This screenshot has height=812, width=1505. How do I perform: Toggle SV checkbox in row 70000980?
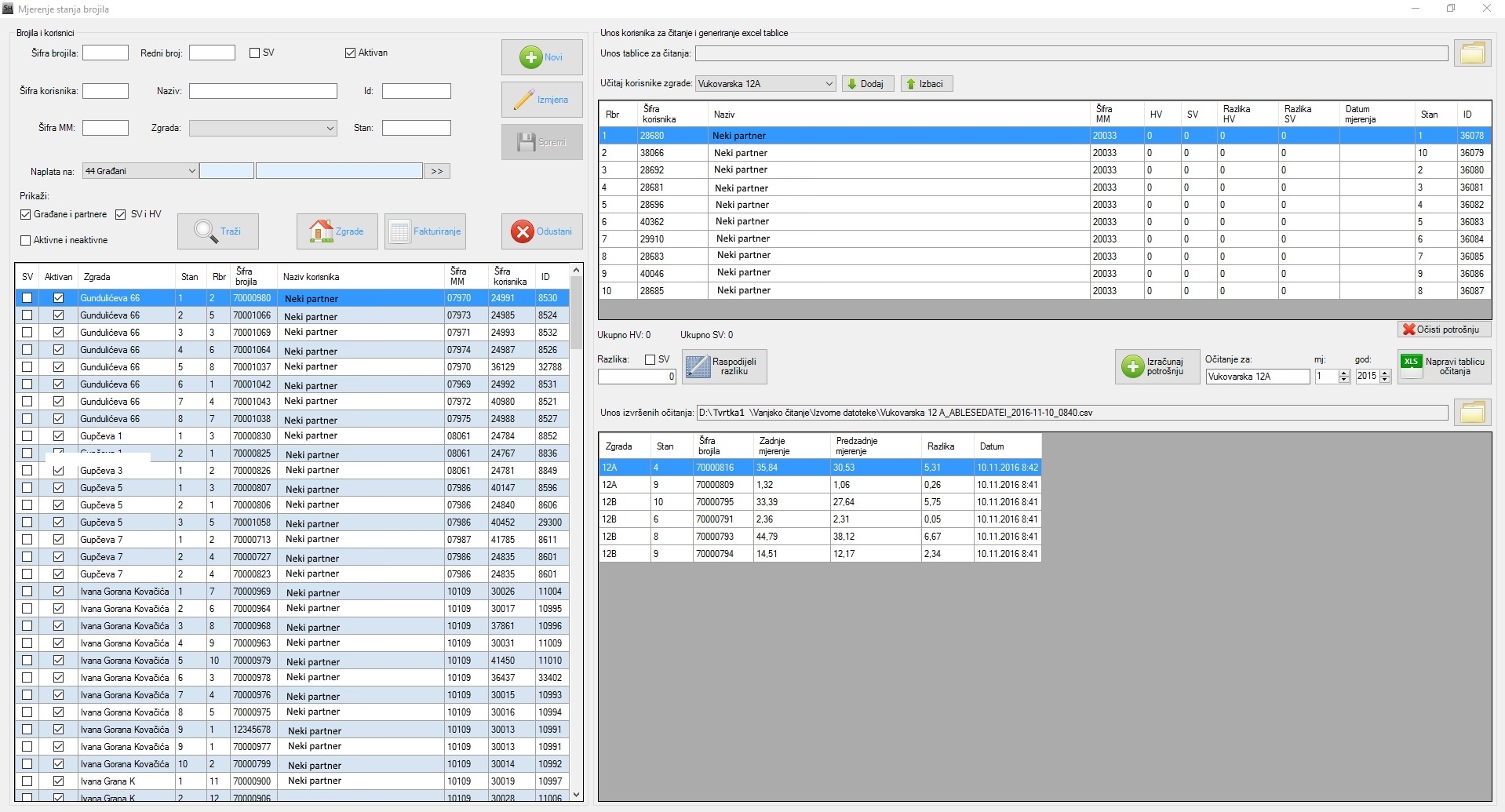[x=27, y=298]
